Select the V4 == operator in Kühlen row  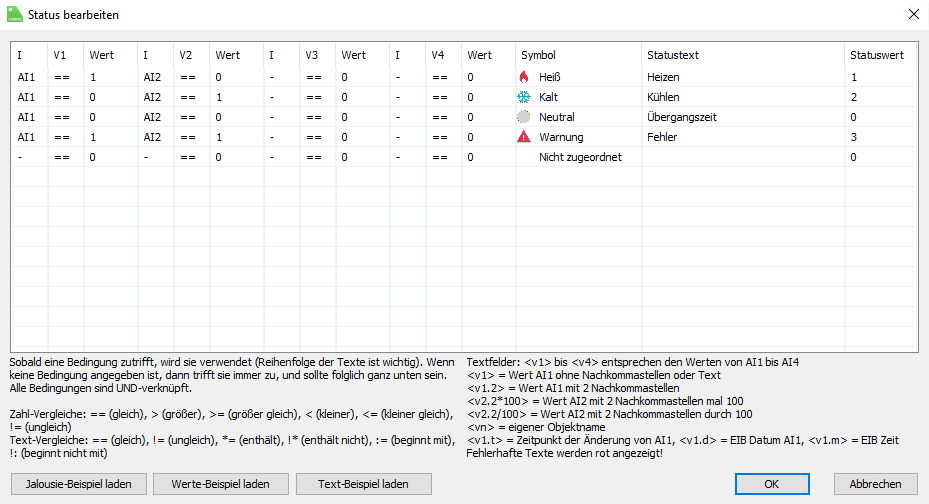(440, 97)
